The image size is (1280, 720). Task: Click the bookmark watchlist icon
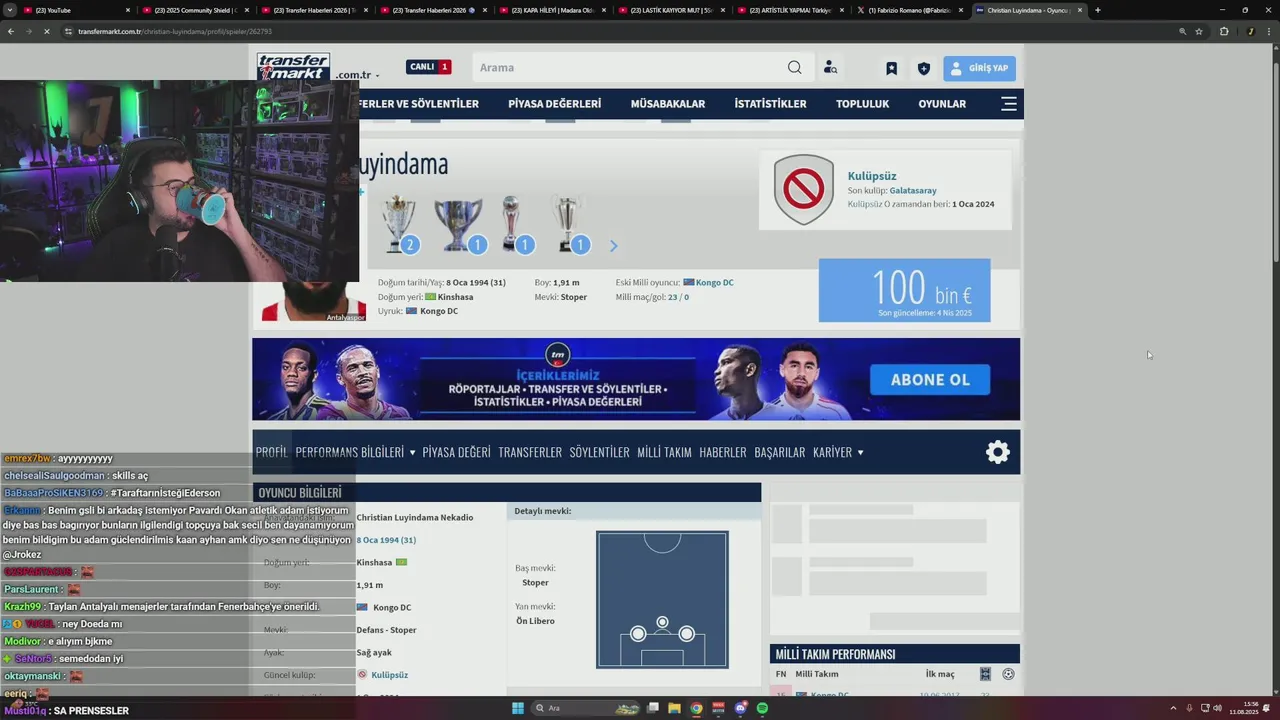coord(891,68)
